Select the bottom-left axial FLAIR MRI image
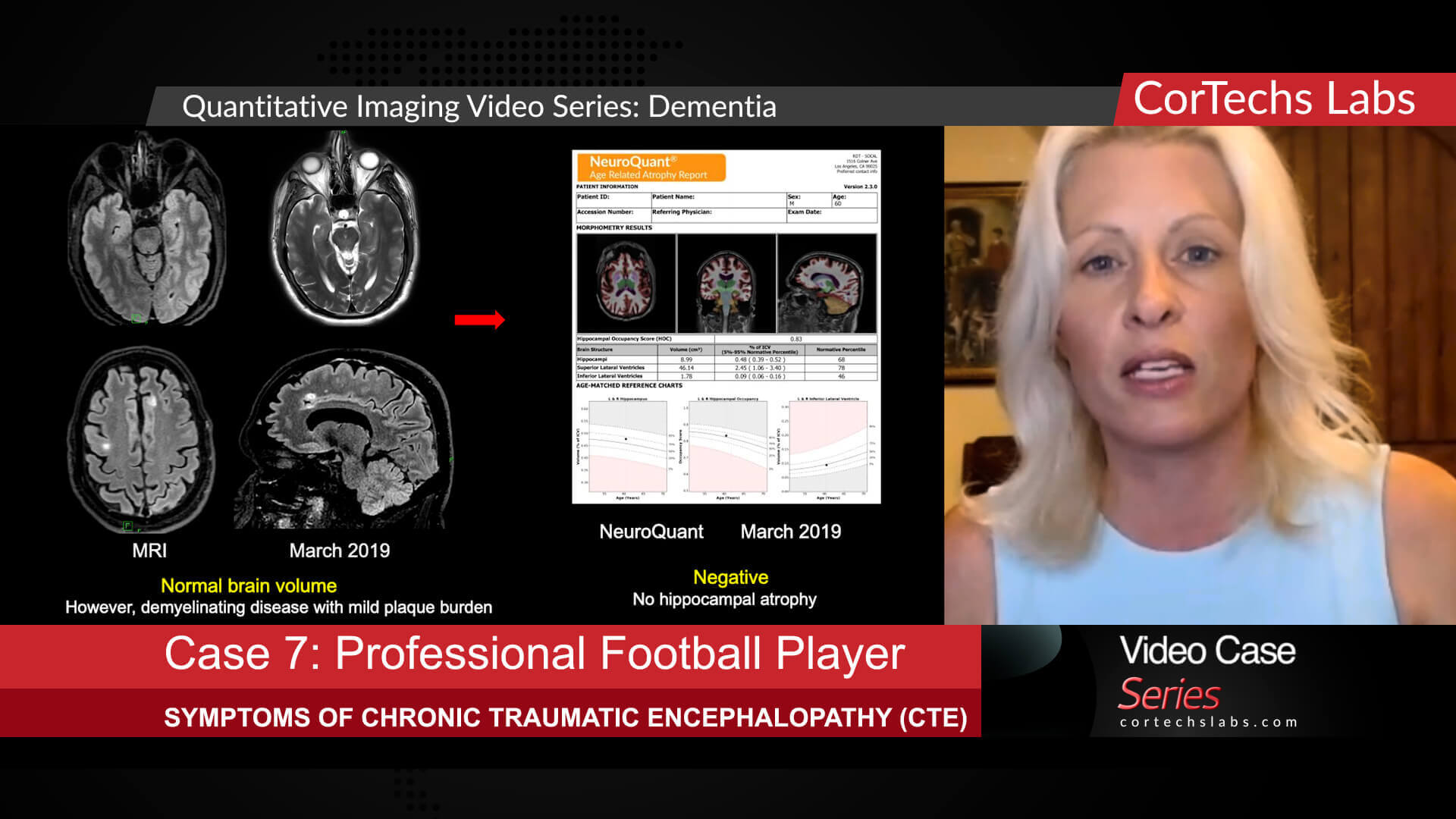1456x819 pixels. (x=141, y=440)
